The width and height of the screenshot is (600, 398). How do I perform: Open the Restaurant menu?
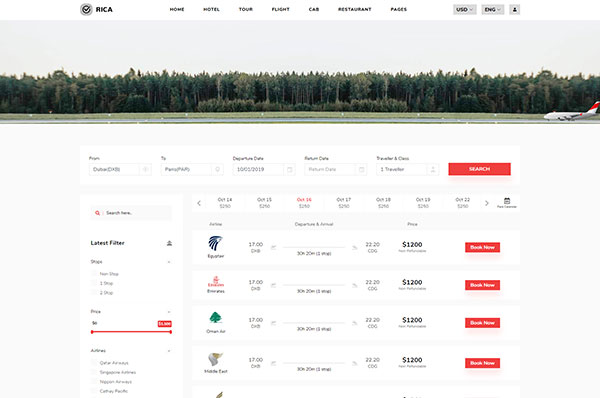(355, 9)
